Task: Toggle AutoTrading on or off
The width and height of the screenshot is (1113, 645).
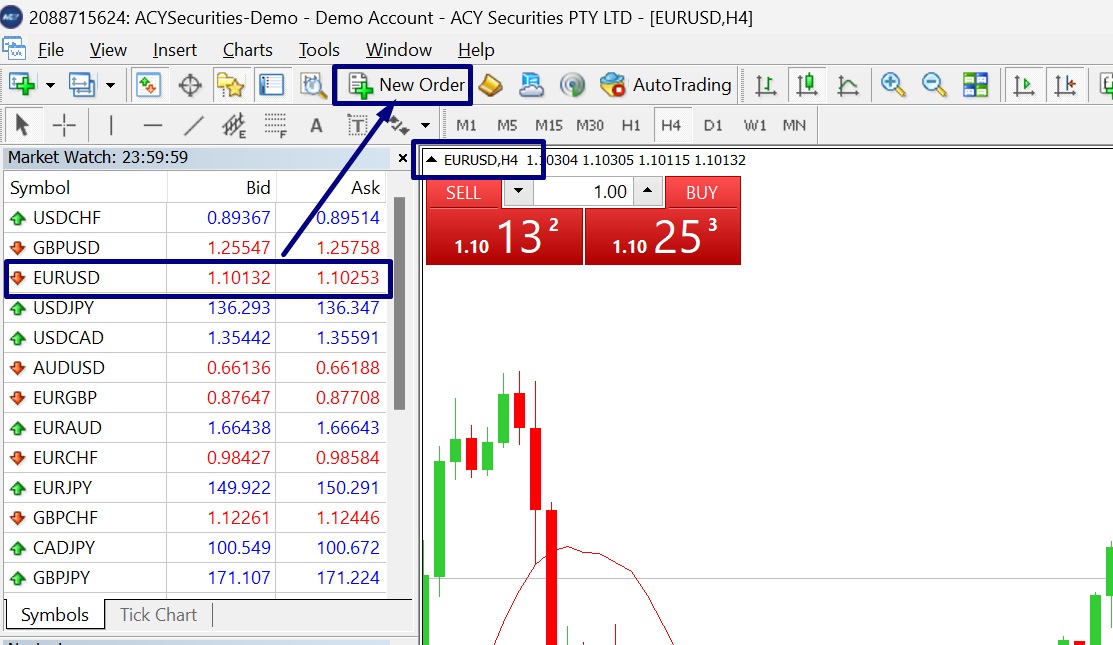Action: 666,85
